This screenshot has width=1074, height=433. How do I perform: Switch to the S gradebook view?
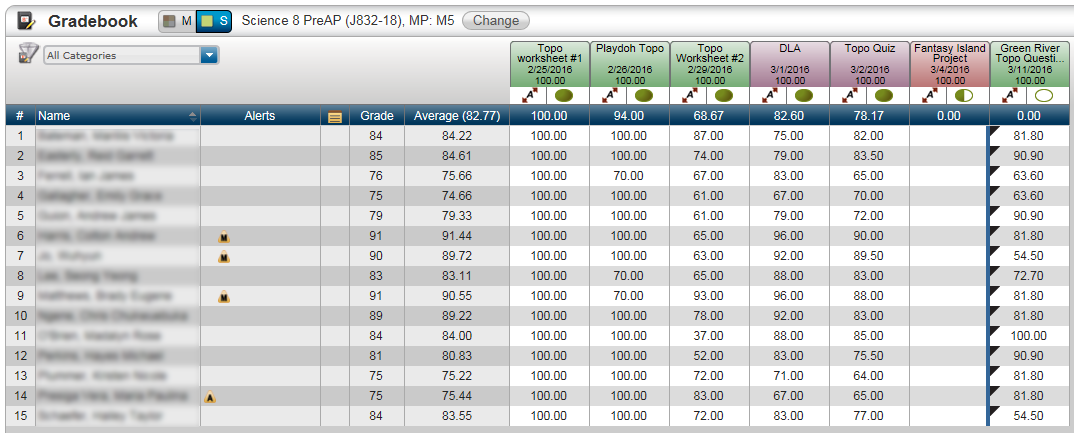click(x=214, y=21)
